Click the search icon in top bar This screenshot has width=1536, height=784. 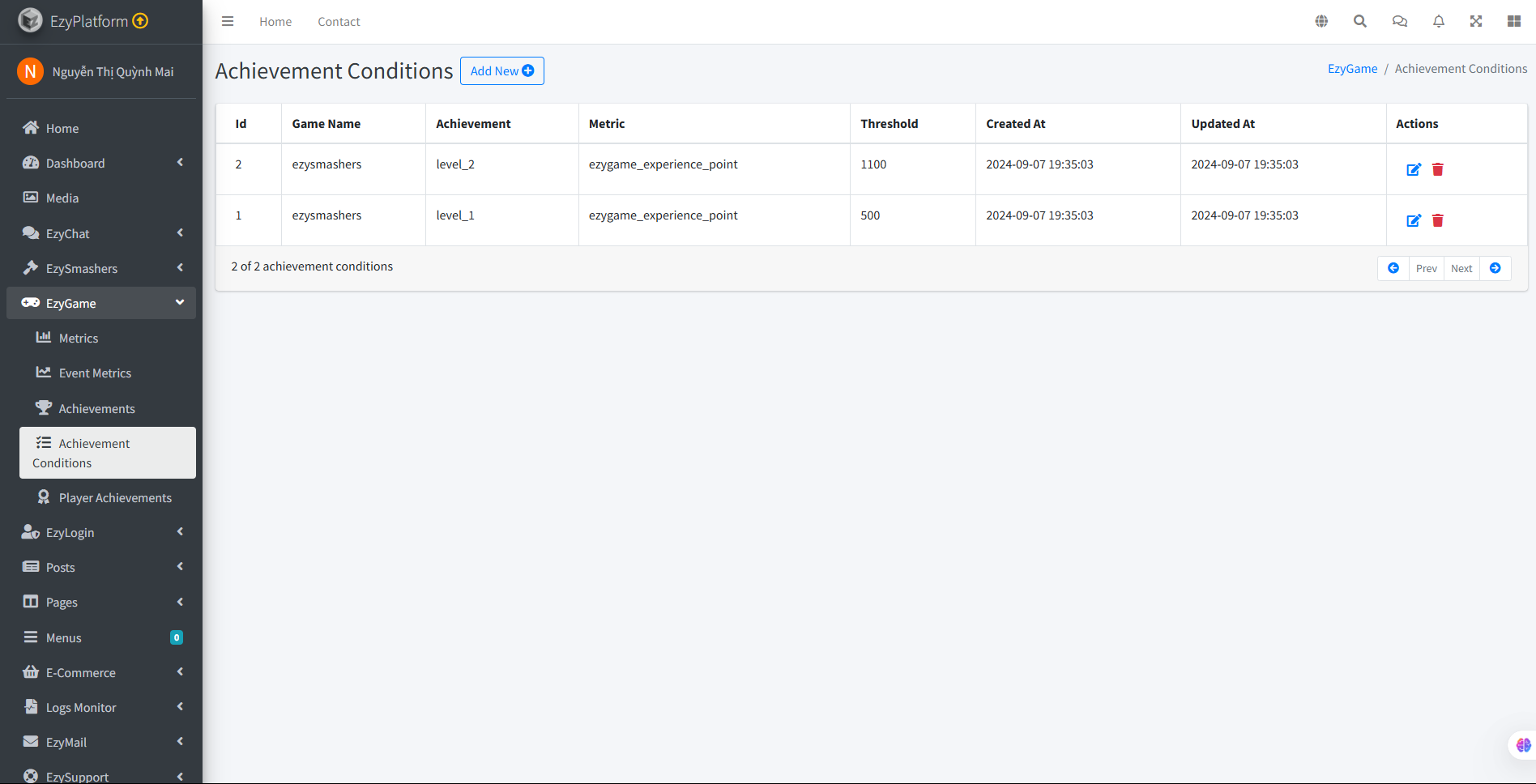coord(1360,21)
